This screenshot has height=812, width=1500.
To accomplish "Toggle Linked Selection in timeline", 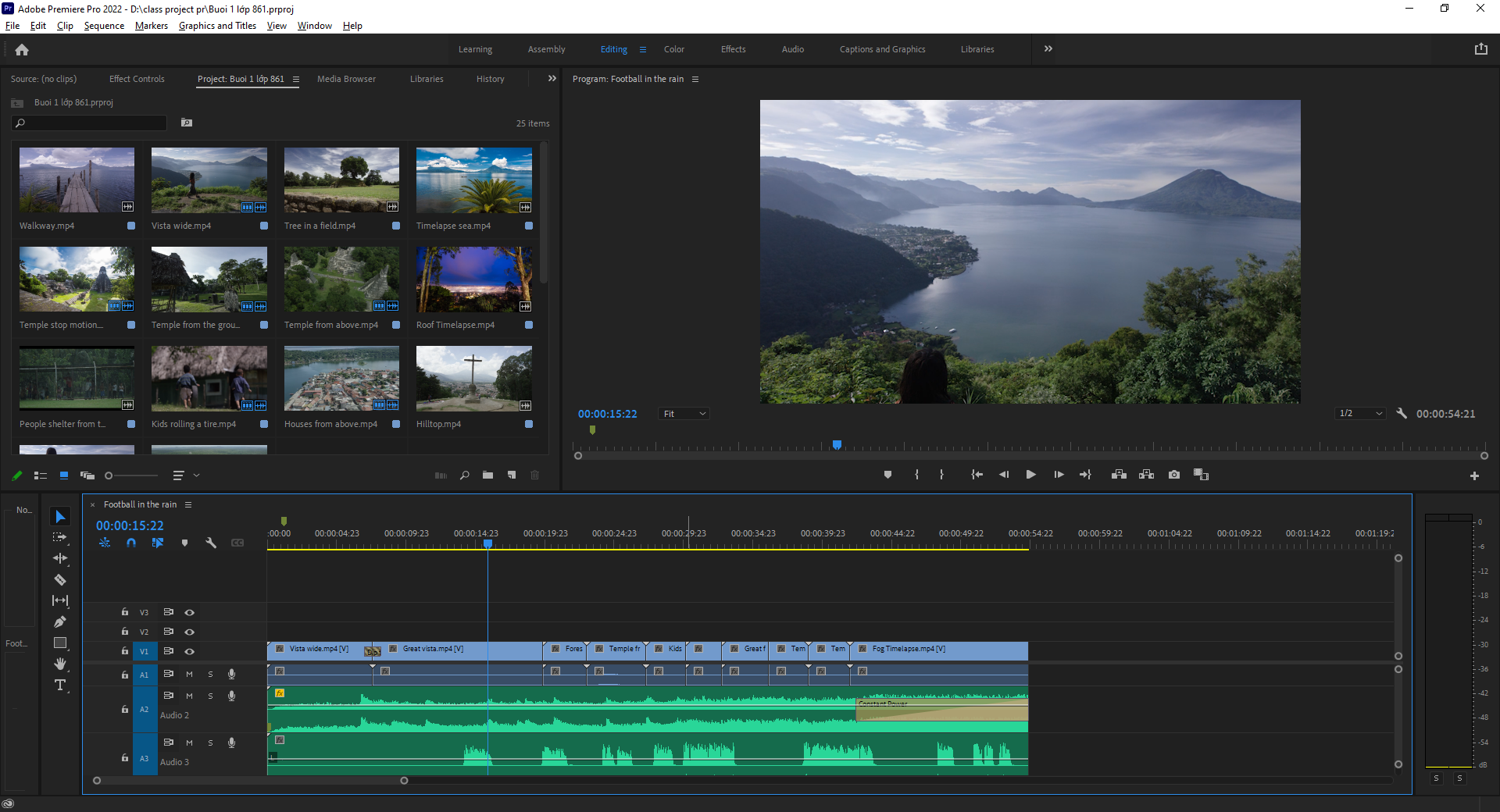I will click(x=158, y=543).
